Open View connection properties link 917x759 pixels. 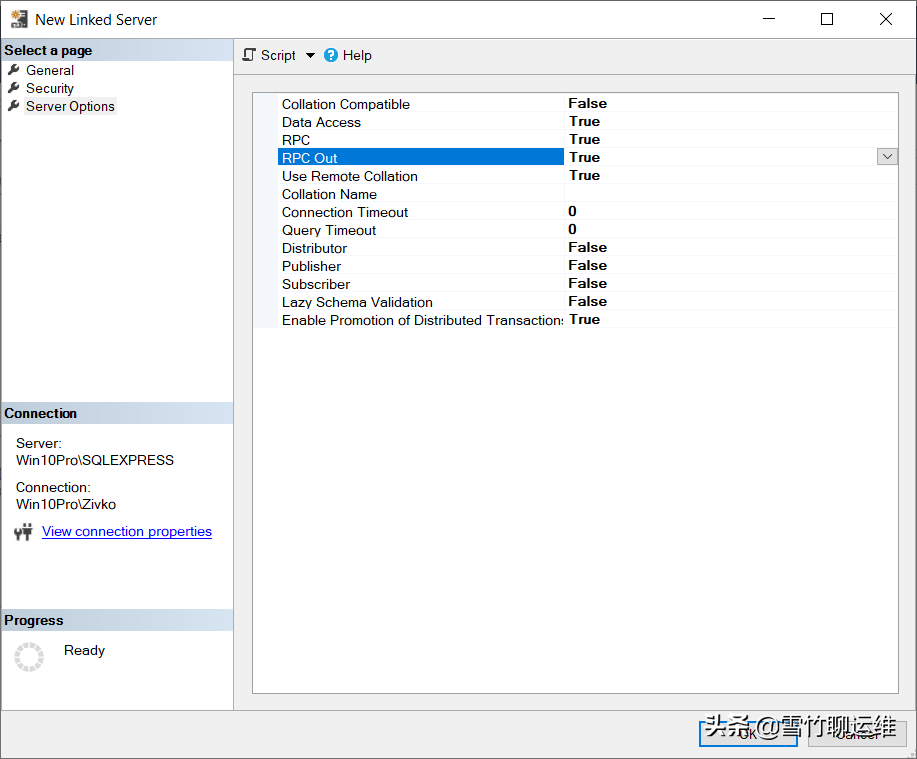click(127, 532)
